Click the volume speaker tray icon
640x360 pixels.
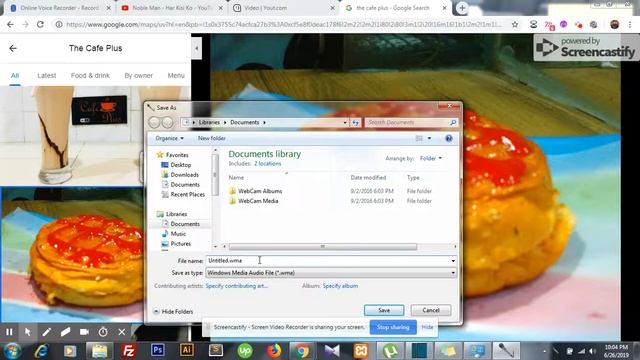(592, 351)
